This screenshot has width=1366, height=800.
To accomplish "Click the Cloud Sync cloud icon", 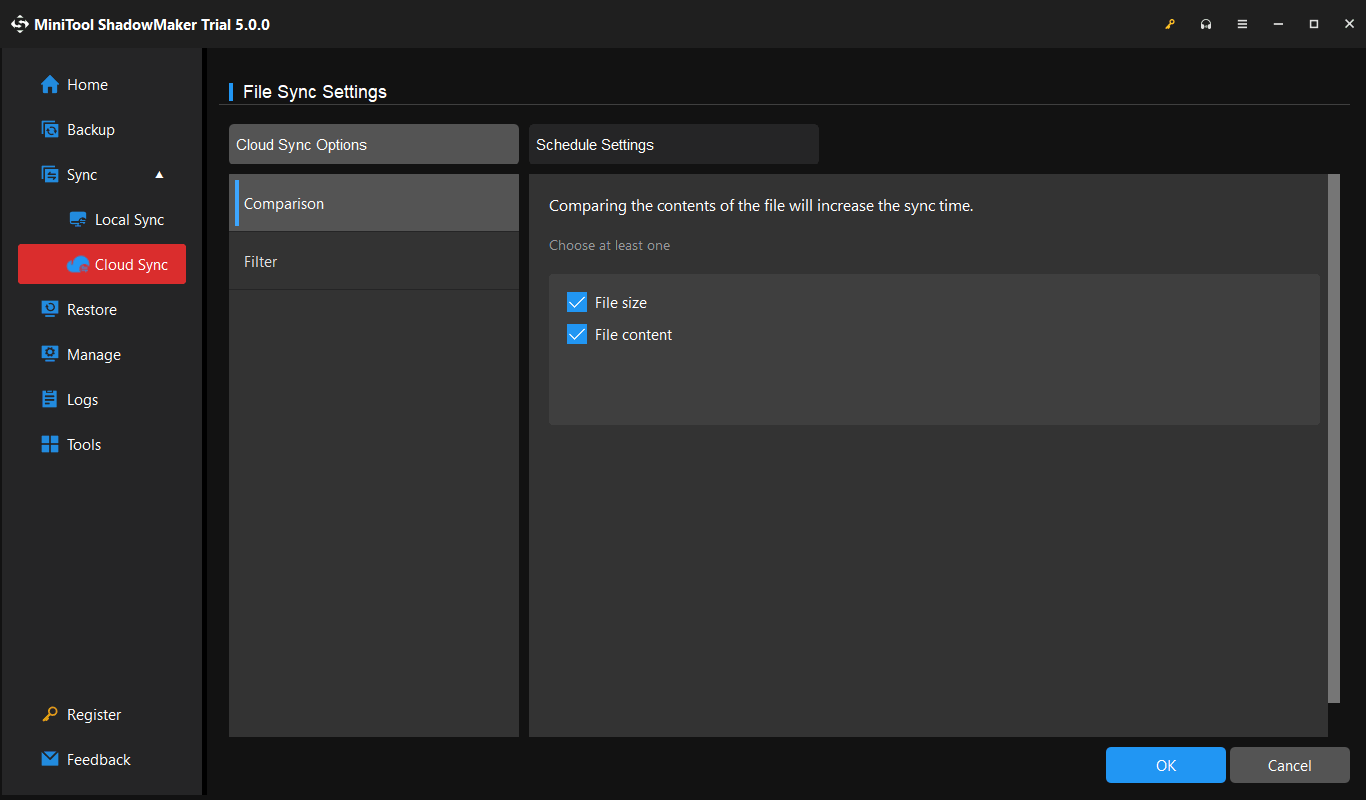I will (x=78, y=265).
